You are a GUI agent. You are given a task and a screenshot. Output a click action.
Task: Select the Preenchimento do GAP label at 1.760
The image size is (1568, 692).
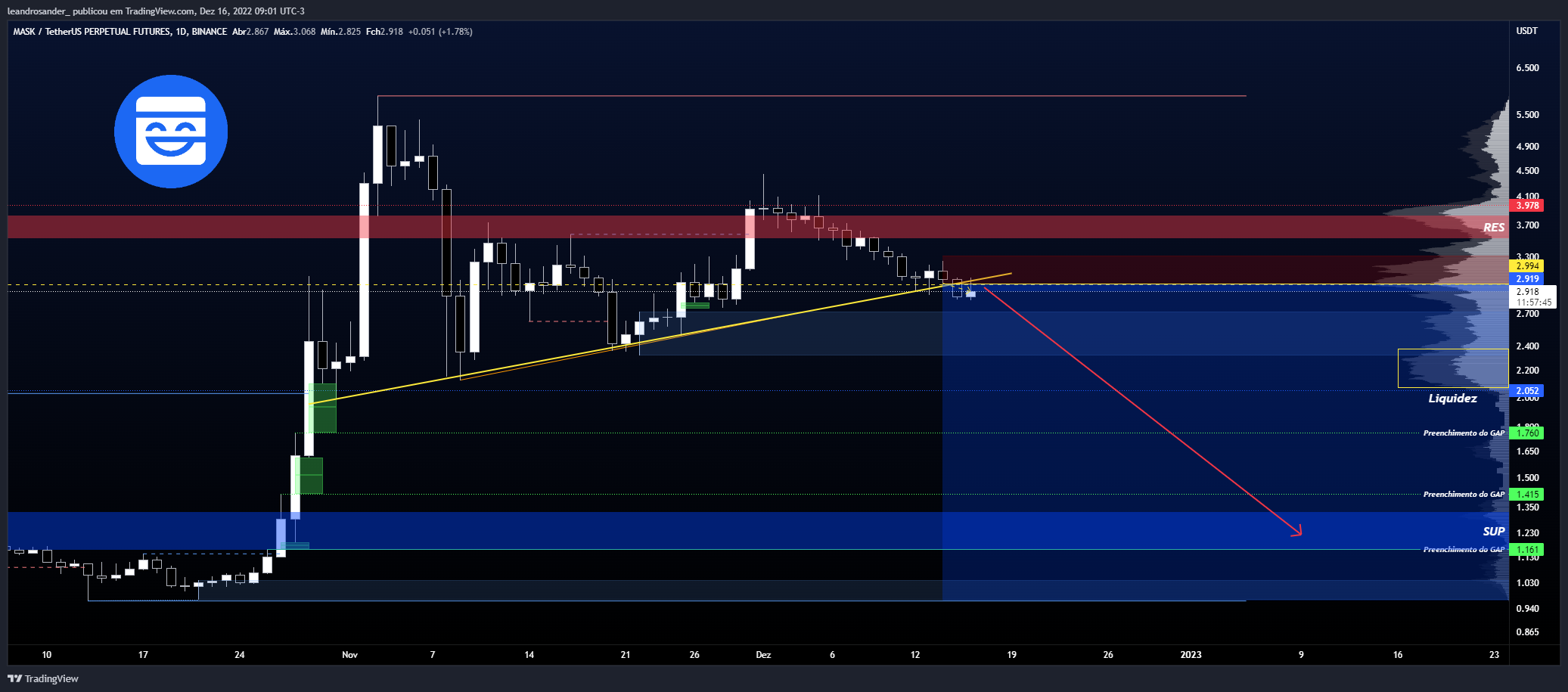tap(1464, 433)
